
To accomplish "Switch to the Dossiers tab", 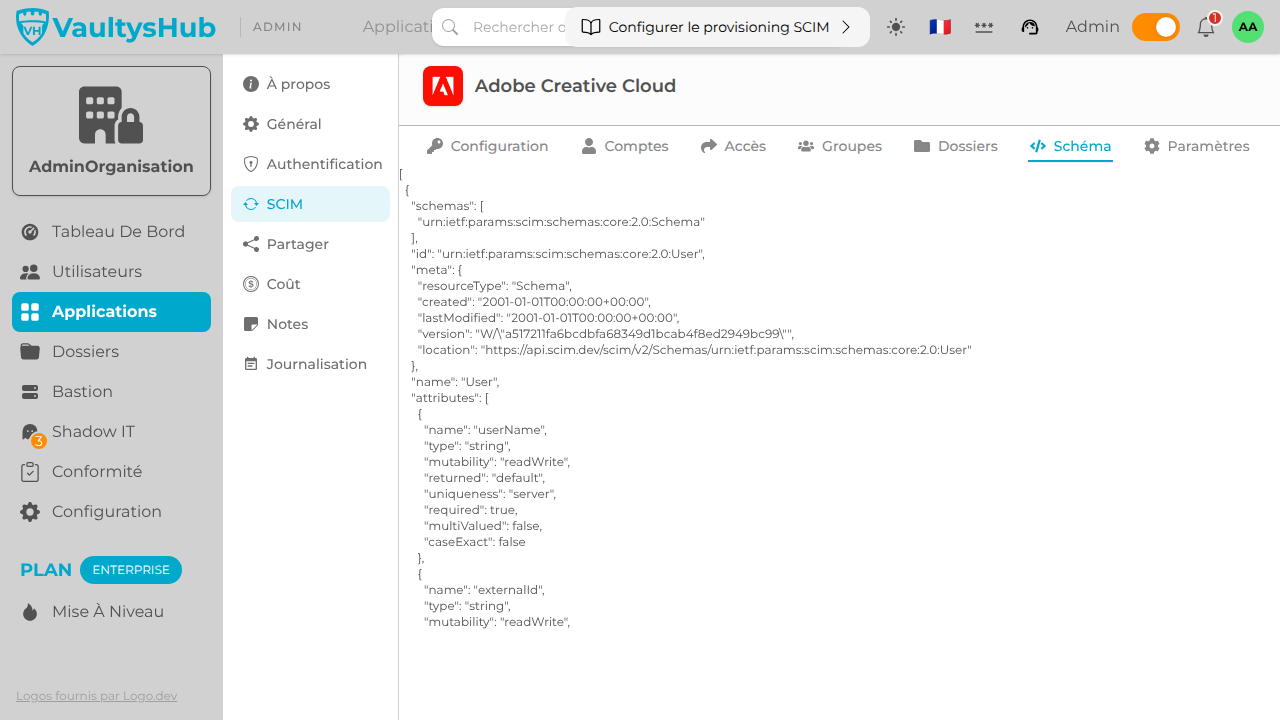I will (956, 146).
